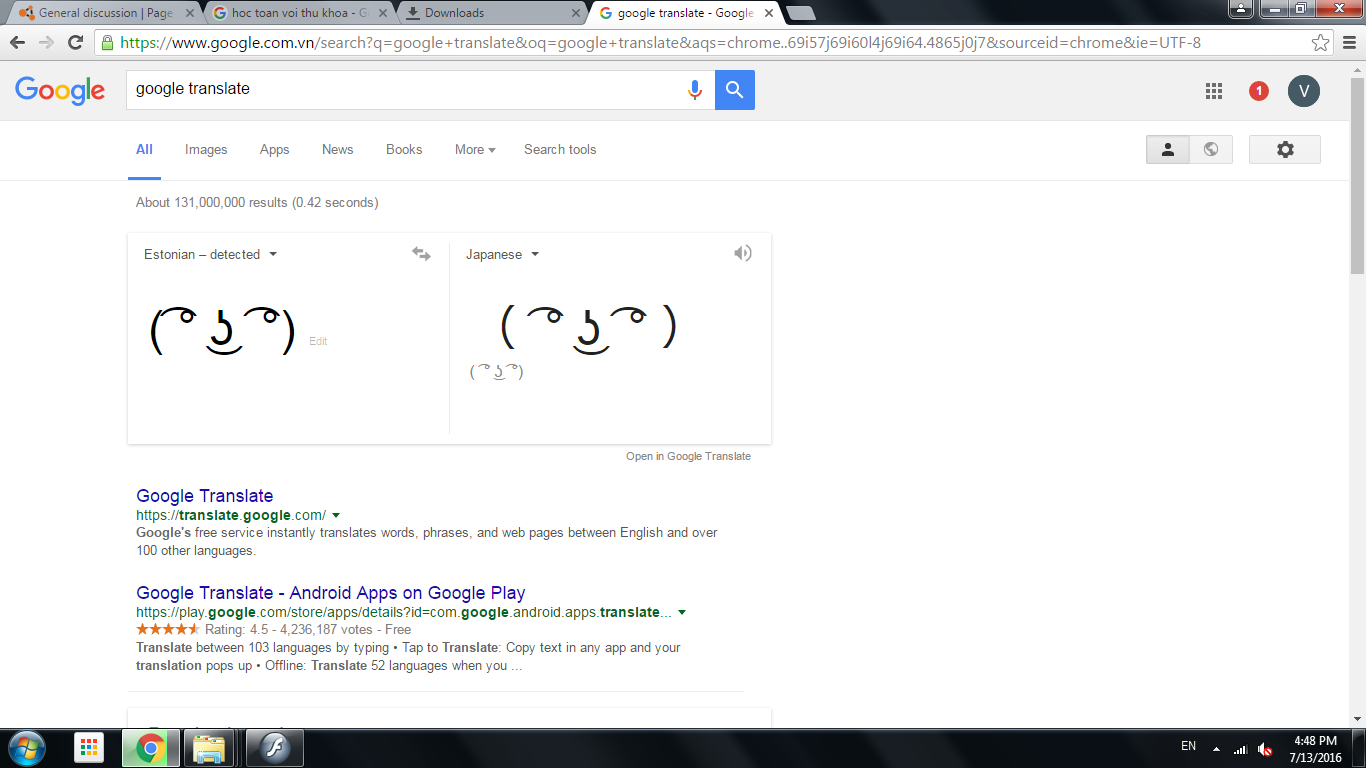
Task: Click the volume icon in the system tray
Action: (x=1265, y=748)
